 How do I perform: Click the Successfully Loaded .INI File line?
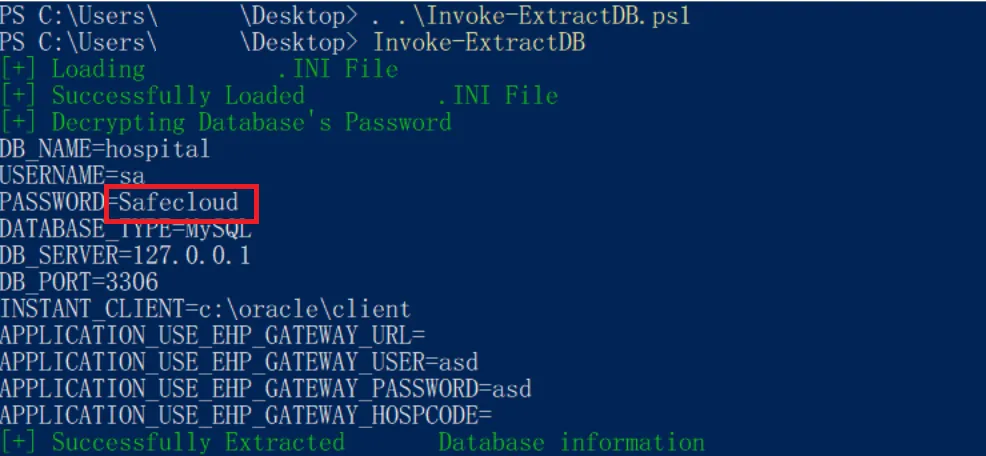click(x=279, y=96)
